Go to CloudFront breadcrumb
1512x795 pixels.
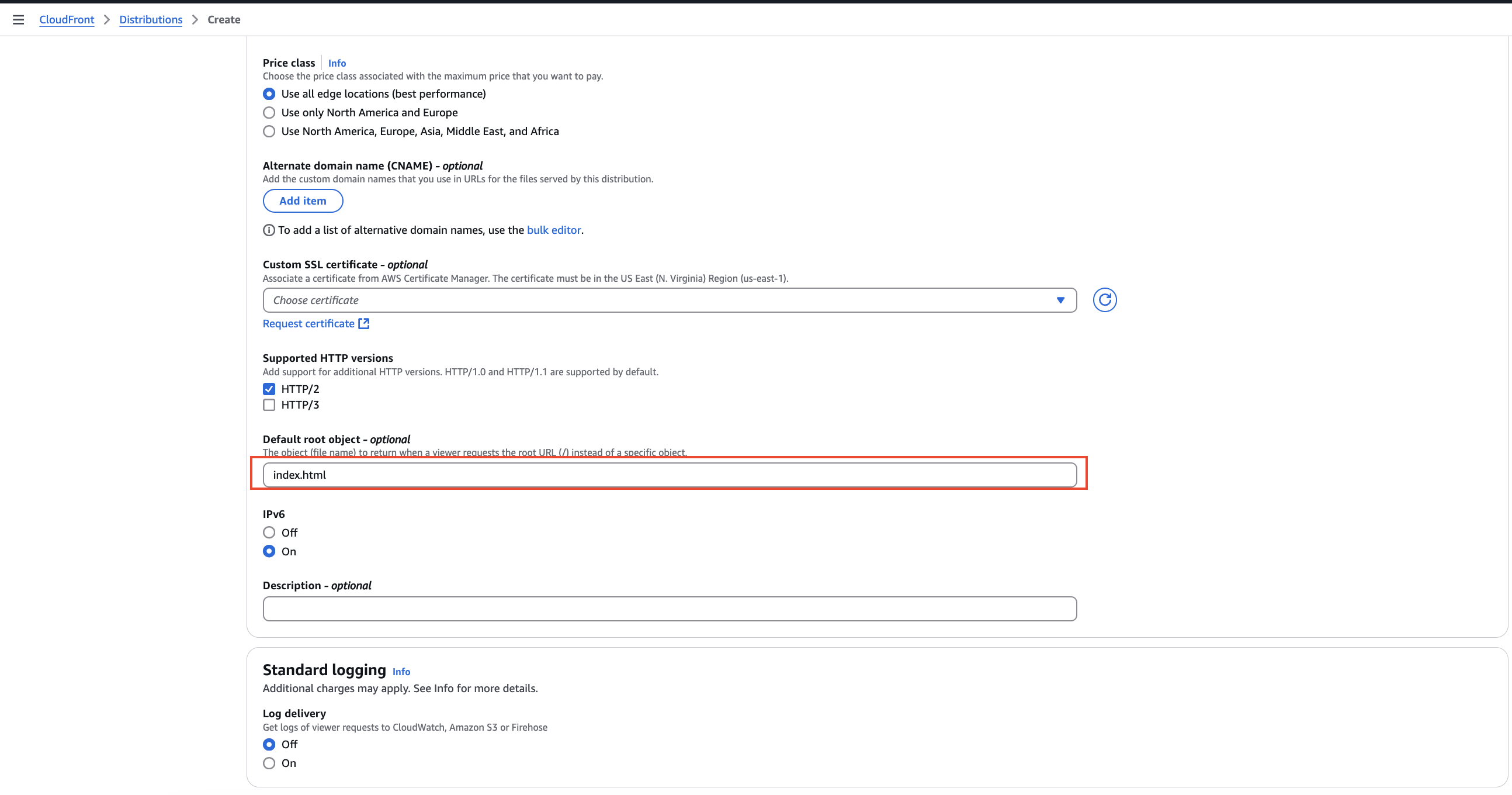pos(67,19)
